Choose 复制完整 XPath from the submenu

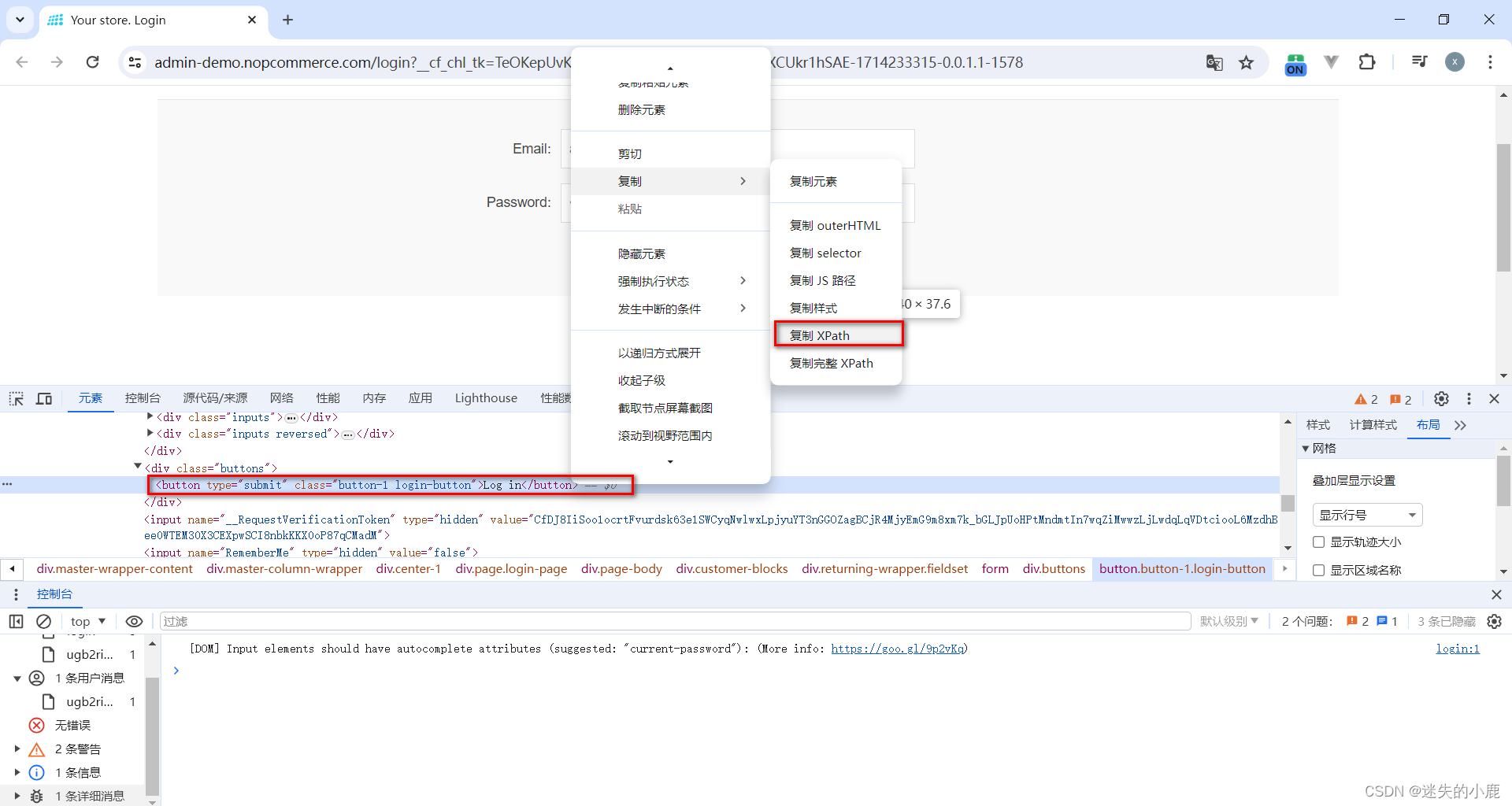[836, 363]
